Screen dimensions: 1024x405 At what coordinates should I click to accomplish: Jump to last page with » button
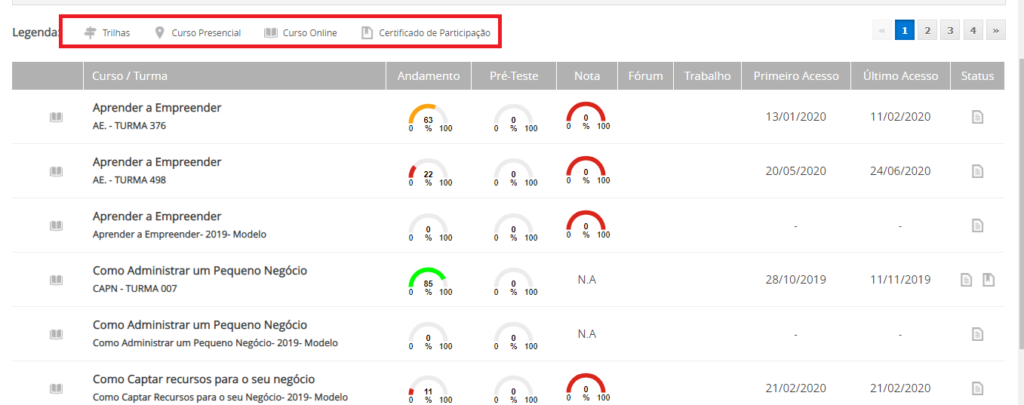point(995,31)
